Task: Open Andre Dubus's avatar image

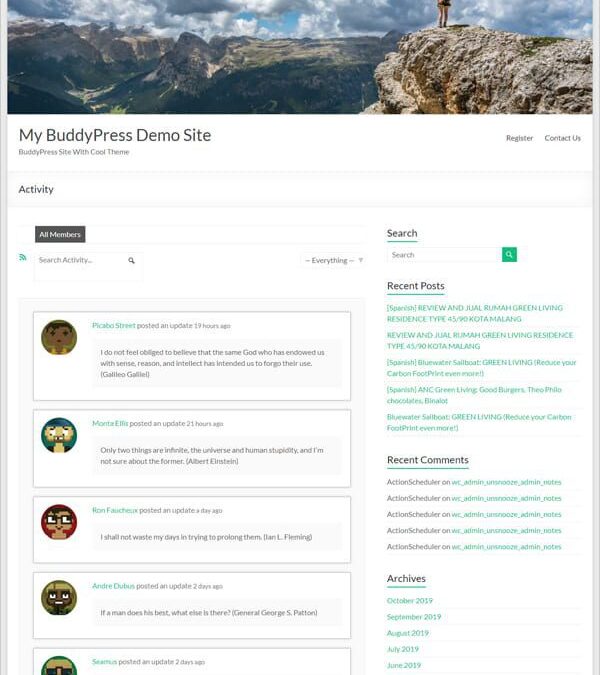Action: (x=59, y=598)
